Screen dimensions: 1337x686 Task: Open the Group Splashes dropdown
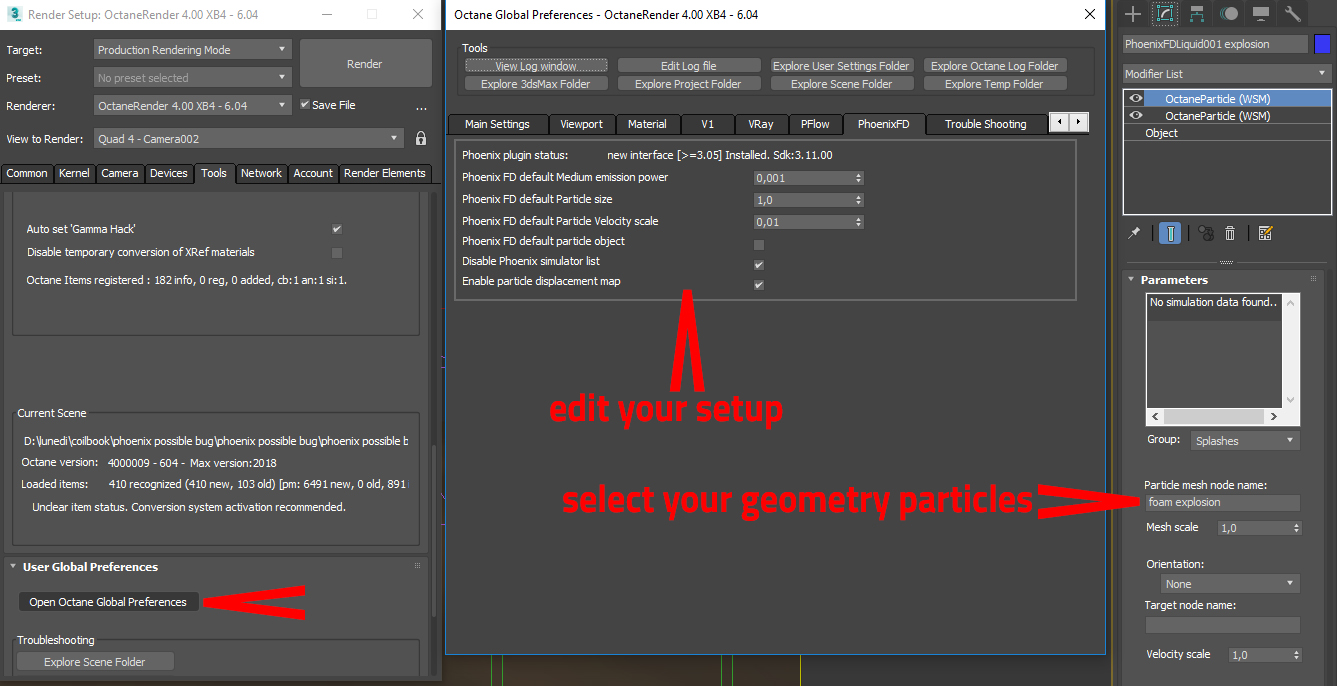click(1245, 440)
